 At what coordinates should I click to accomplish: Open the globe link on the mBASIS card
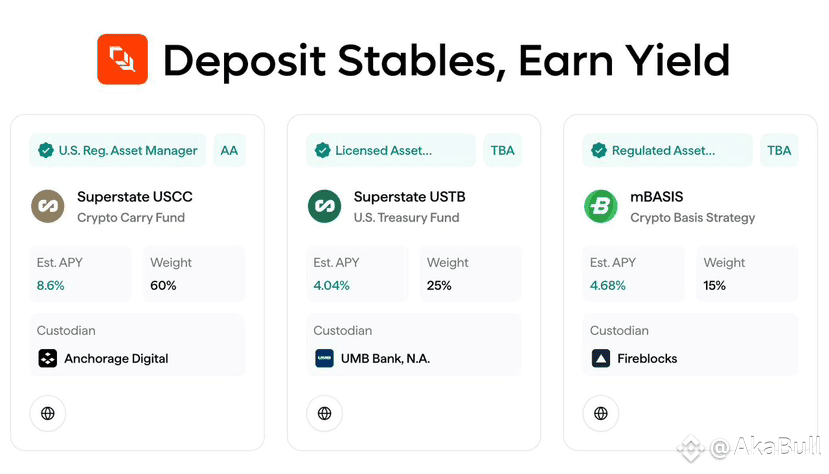(601, 413)
